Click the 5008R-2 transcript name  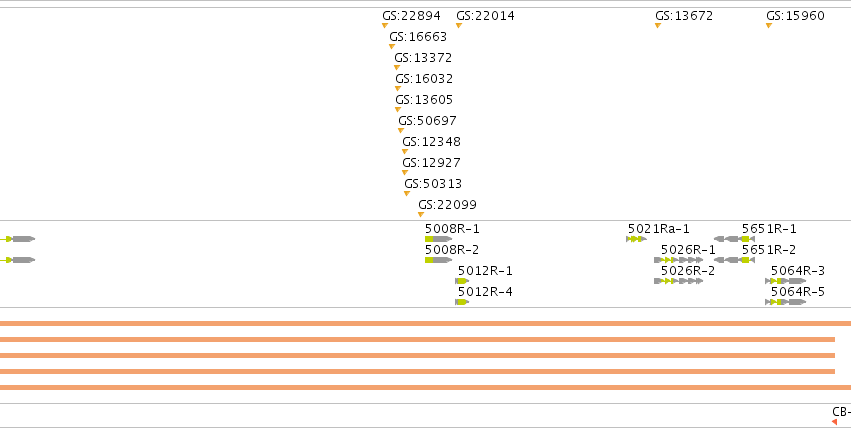(452, 250)
